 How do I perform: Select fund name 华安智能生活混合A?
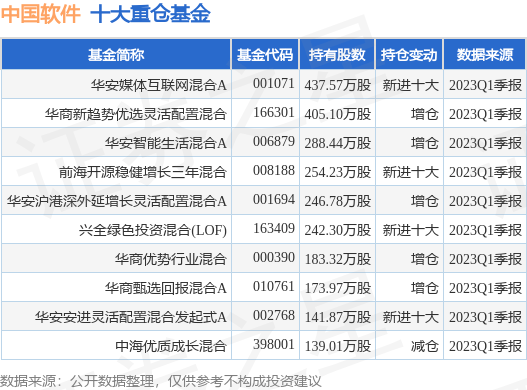pos(166,143)
